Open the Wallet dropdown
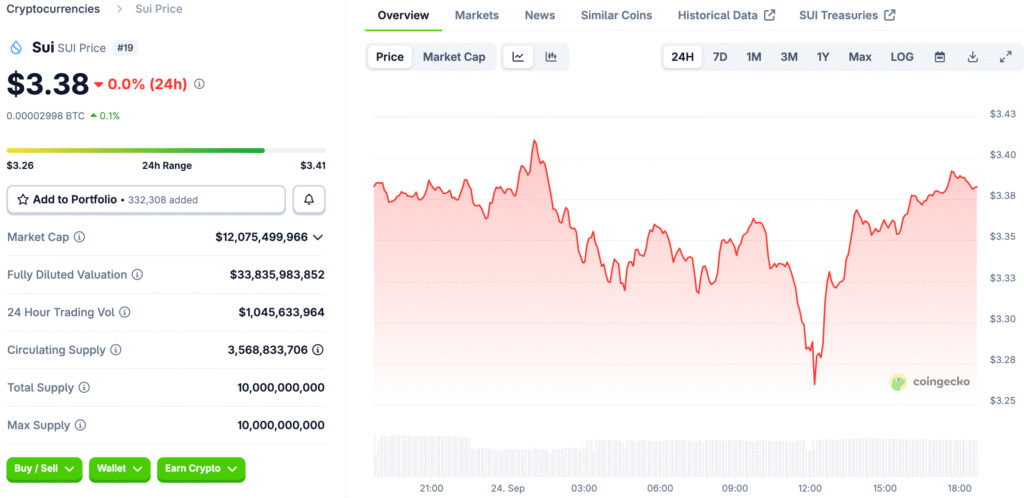 [120, 469]
